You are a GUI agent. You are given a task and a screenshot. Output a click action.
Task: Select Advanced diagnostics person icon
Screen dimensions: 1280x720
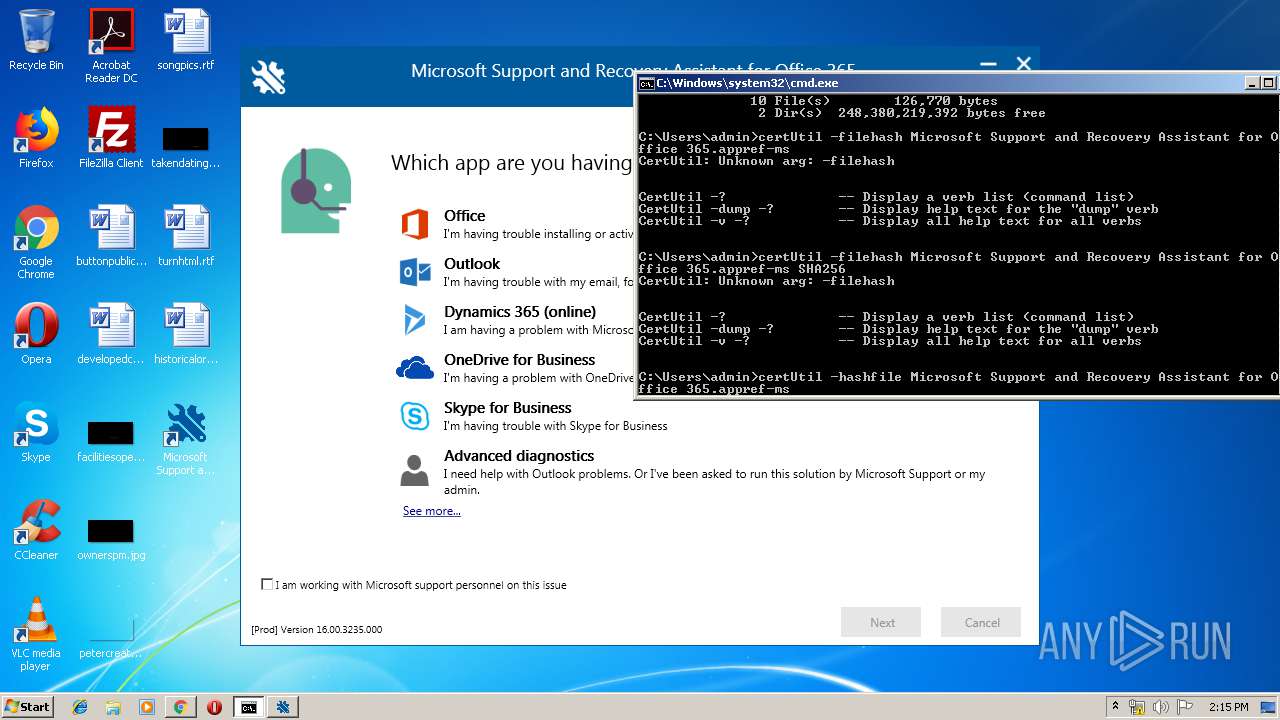pyautogui.click(x=415, y=470)
